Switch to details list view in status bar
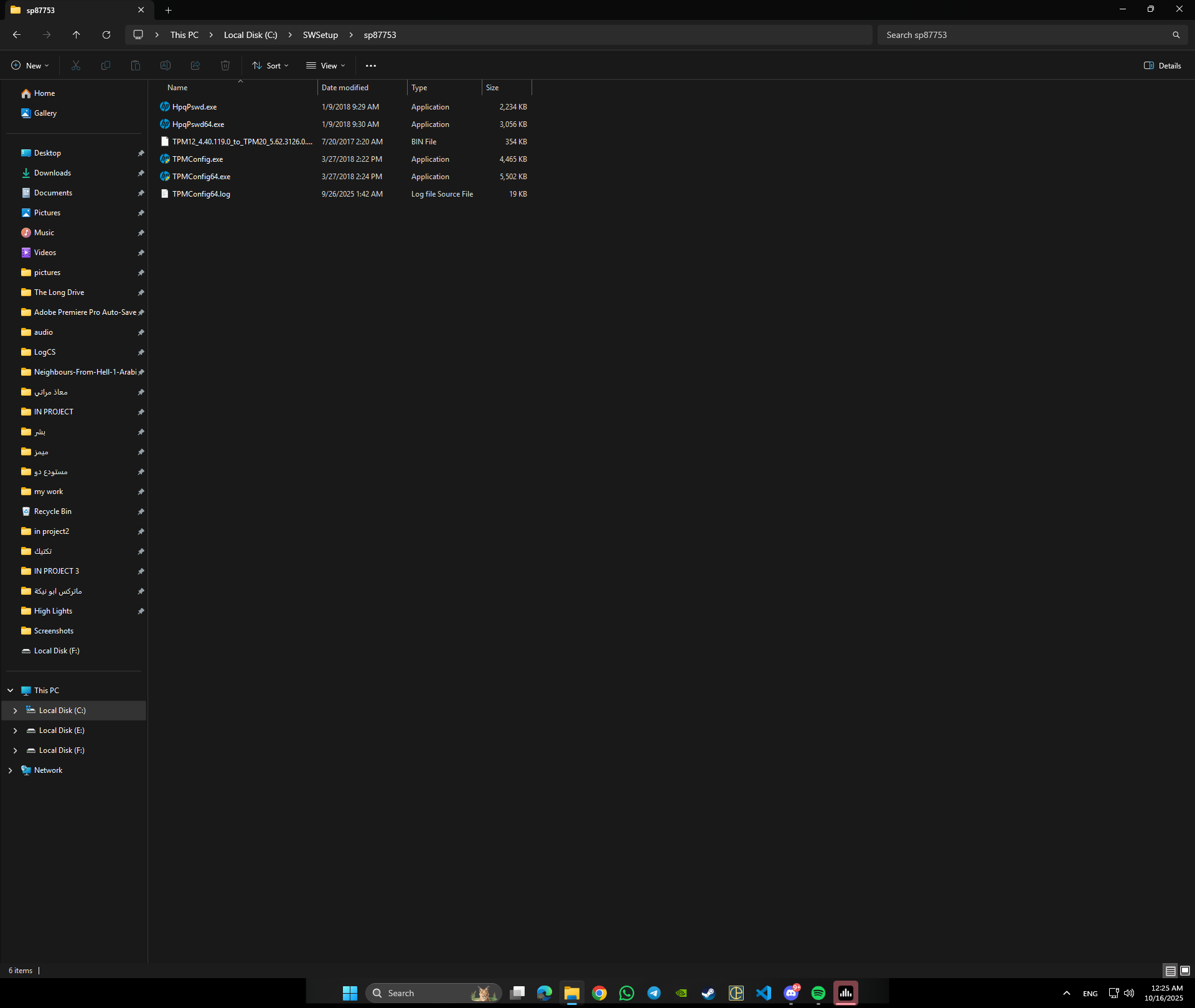The image size is (1195, 1008). click(1170, 971)
